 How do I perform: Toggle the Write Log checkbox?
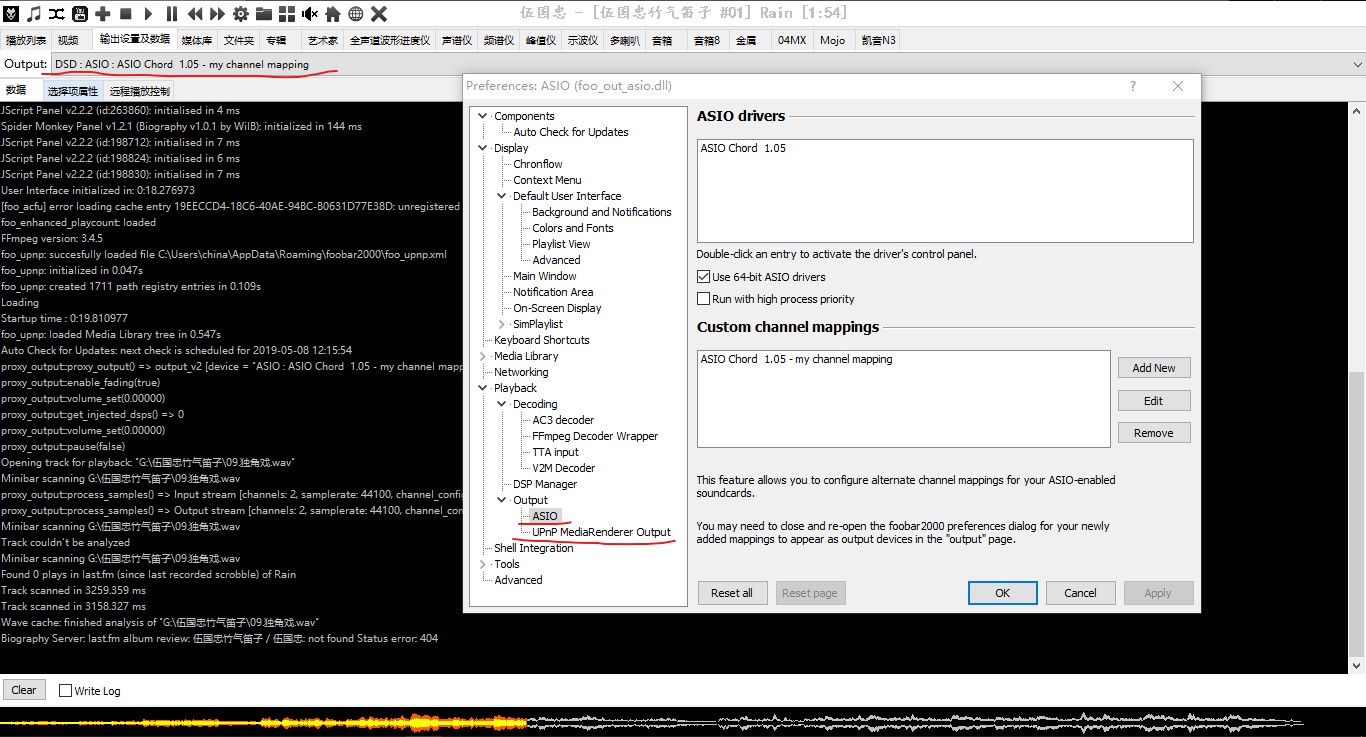pos(66,691)
